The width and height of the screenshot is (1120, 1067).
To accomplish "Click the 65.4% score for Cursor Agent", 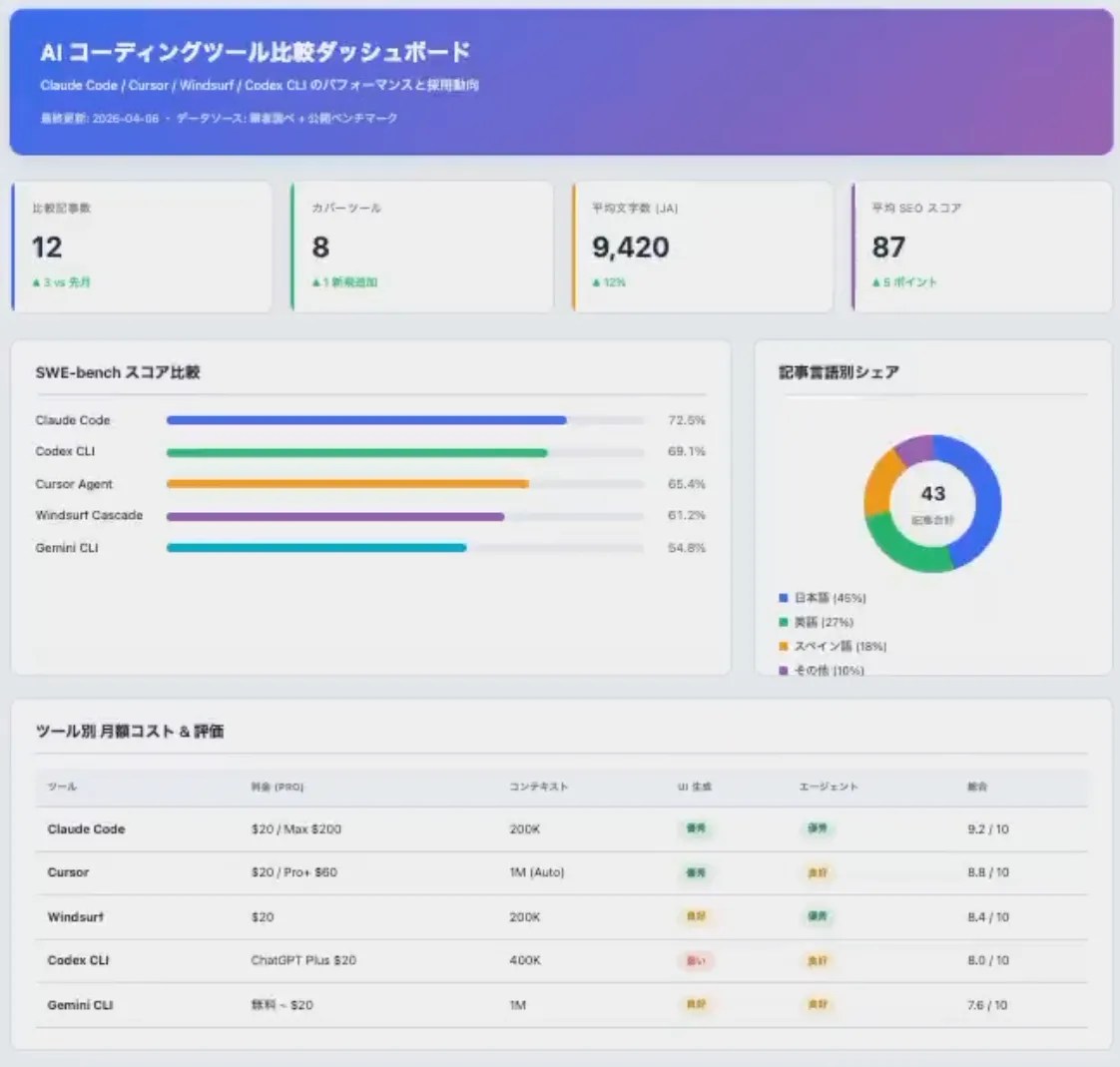I will coord(687,484).
